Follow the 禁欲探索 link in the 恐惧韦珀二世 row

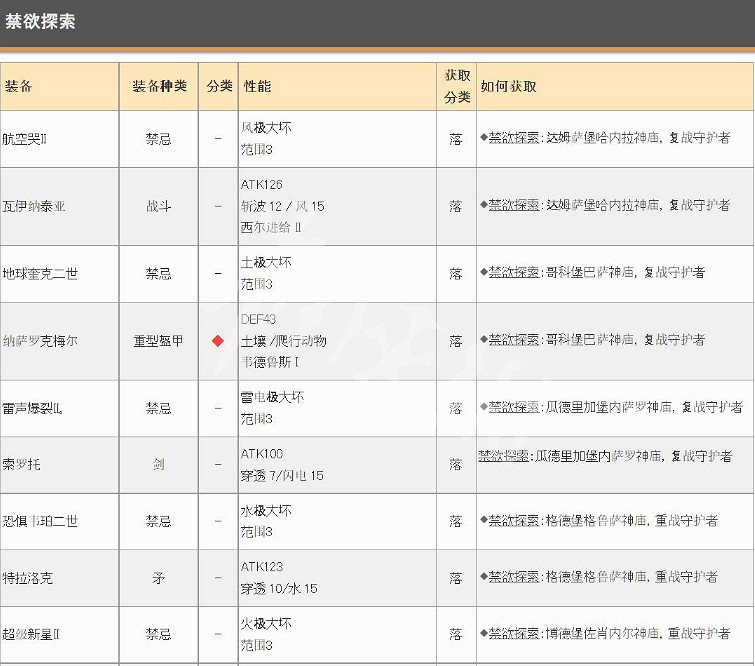point(514,521)
